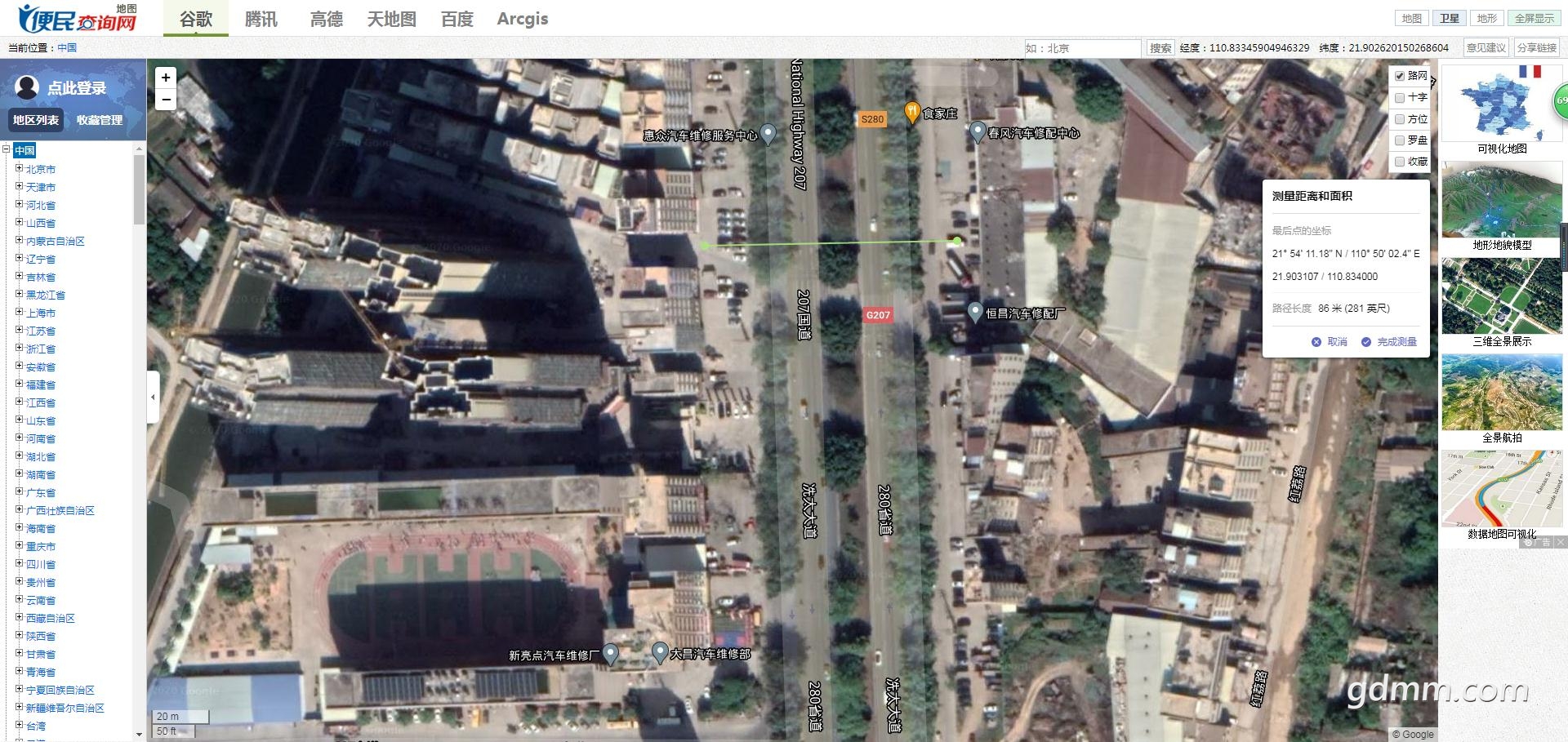Viewport: 1568px width, 742px height.
Task: Switch to 卫星 satellite view
Action: click(x=1450, y=19)
